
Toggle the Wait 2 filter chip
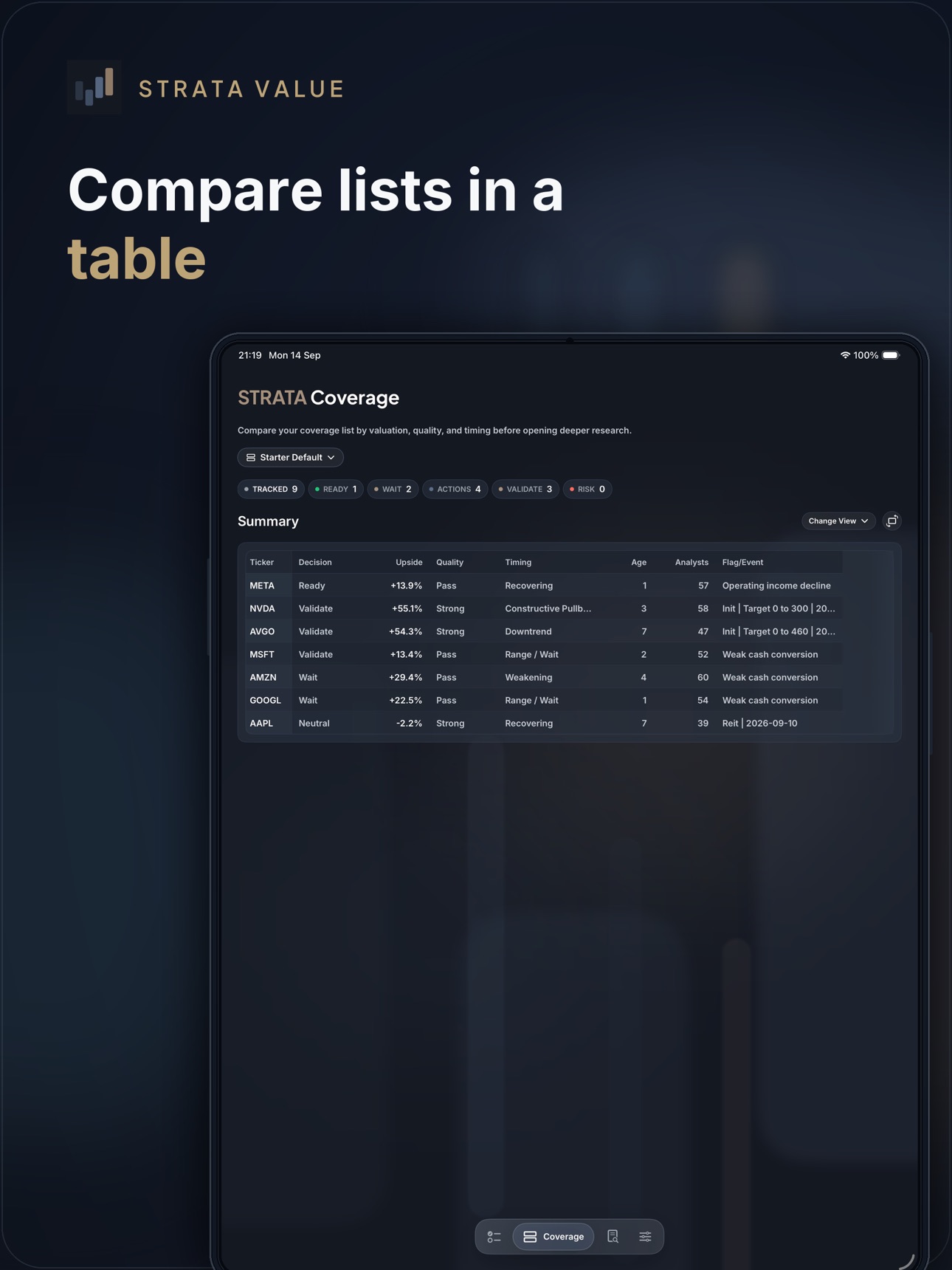coord(393,490)
